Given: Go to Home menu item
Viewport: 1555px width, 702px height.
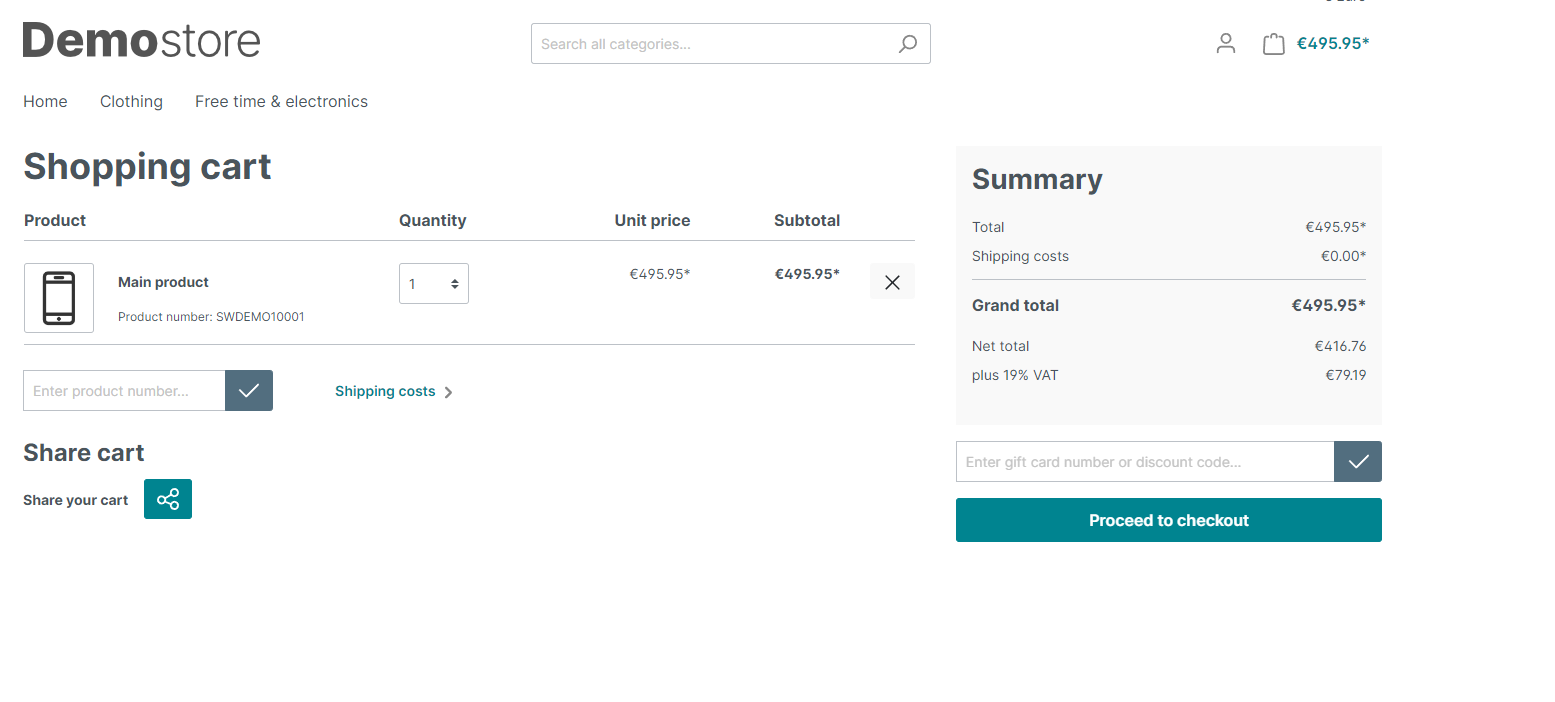Looking at the screenshot, I should tap(45, 101).
